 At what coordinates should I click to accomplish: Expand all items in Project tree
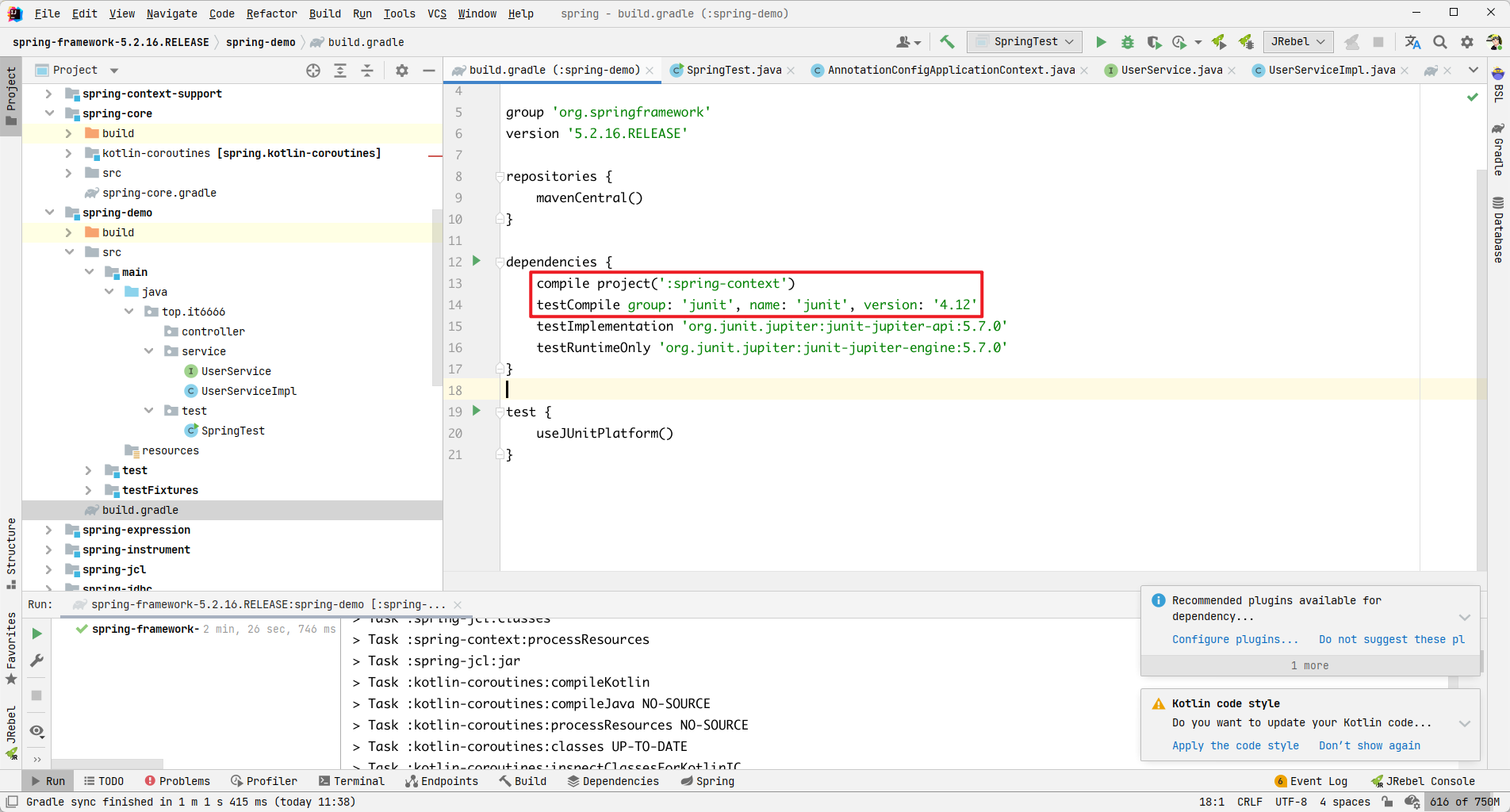point(340,71)
